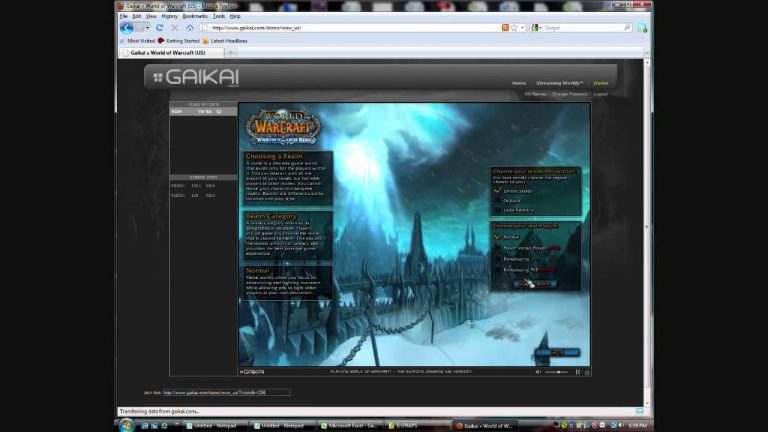Viewport: 768px width, 432px height.
Task: Go to the browser home page icon
Action: click(190, 28)
